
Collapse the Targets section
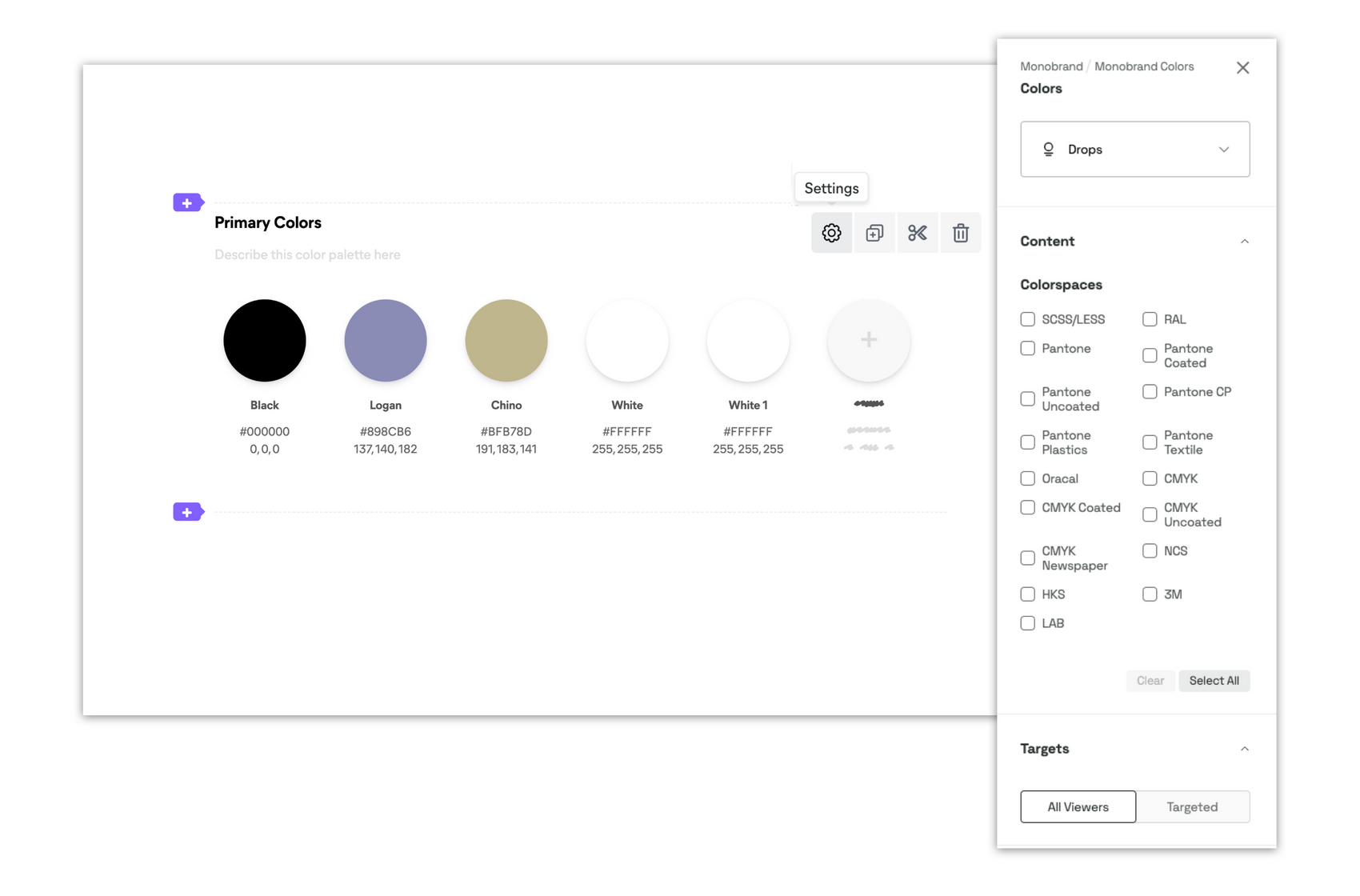[1245, 749]
